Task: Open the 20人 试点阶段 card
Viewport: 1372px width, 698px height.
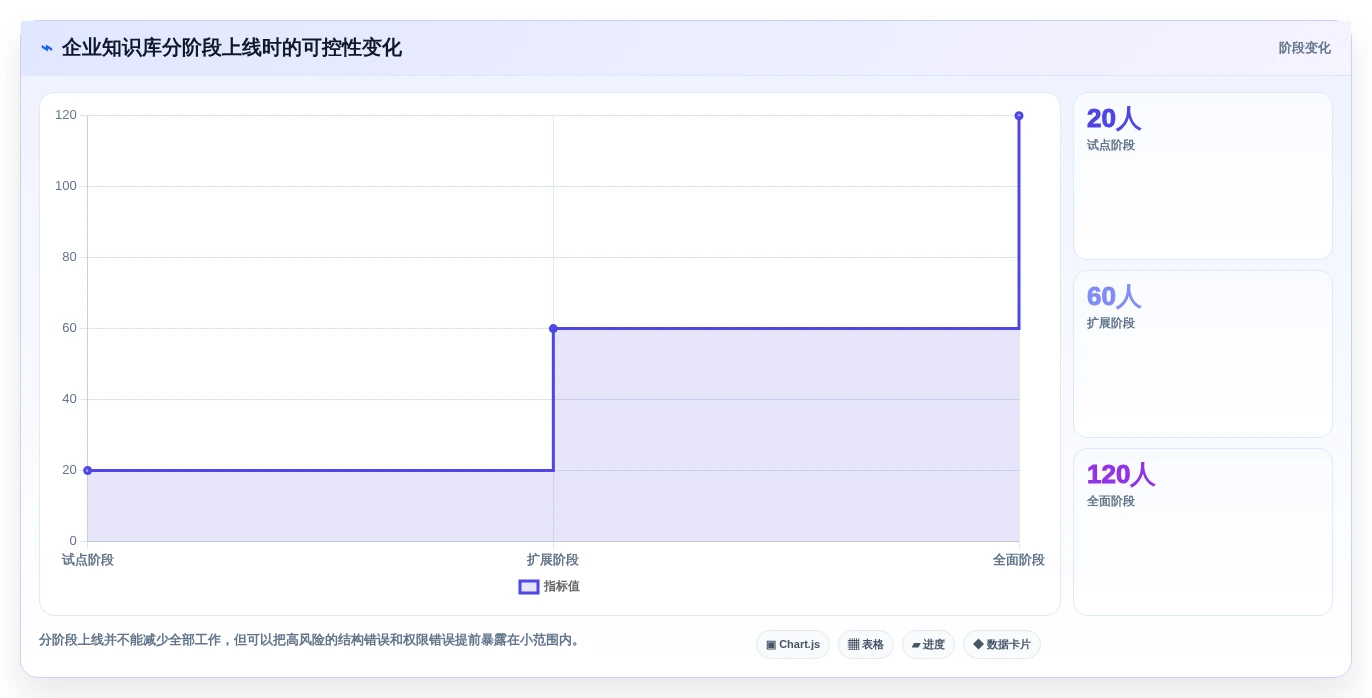Action: (1203, 176)
